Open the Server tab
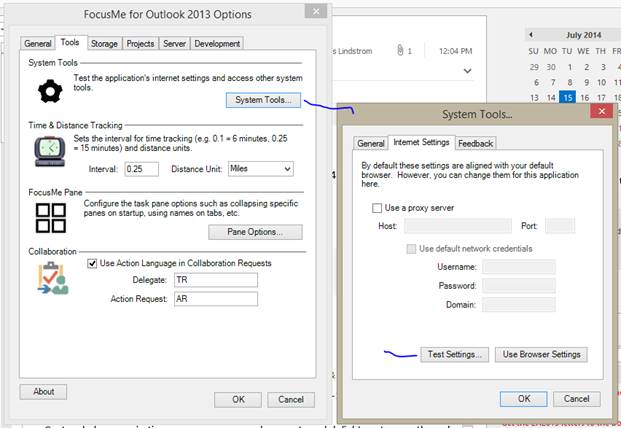621x428 pixels. coord(174,44)
